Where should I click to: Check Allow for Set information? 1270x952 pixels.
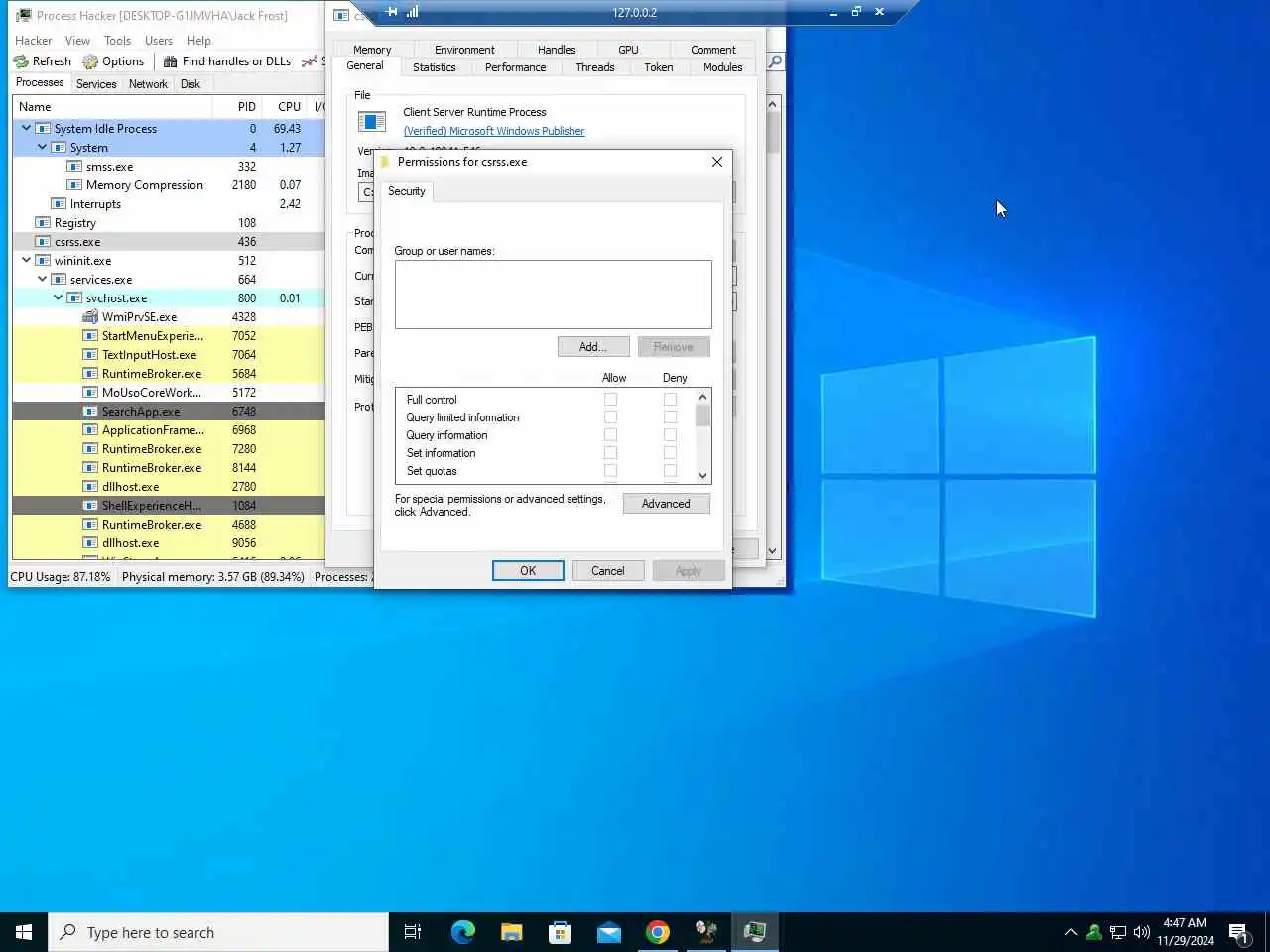tap(610, 453)
